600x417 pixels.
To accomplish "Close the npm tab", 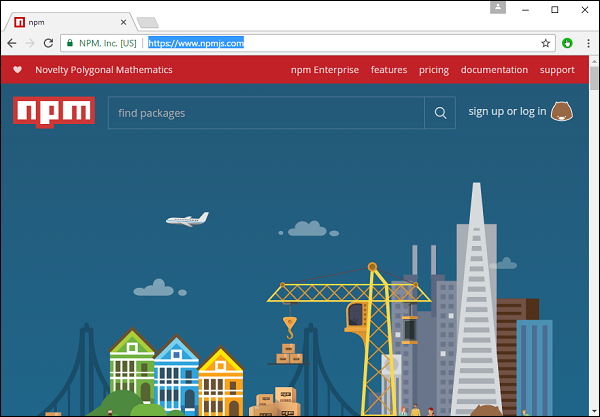I will click(x=123, y=22).
